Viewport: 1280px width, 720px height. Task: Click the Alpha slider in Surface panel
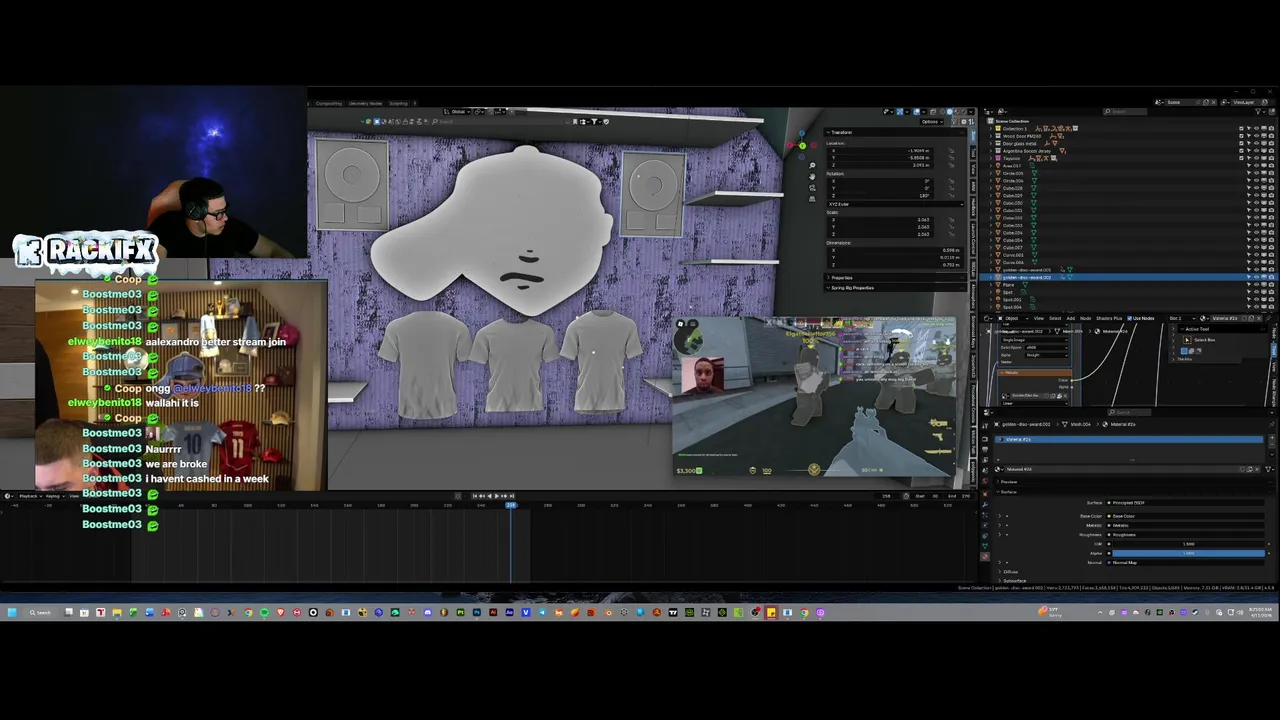point(1188,553)
